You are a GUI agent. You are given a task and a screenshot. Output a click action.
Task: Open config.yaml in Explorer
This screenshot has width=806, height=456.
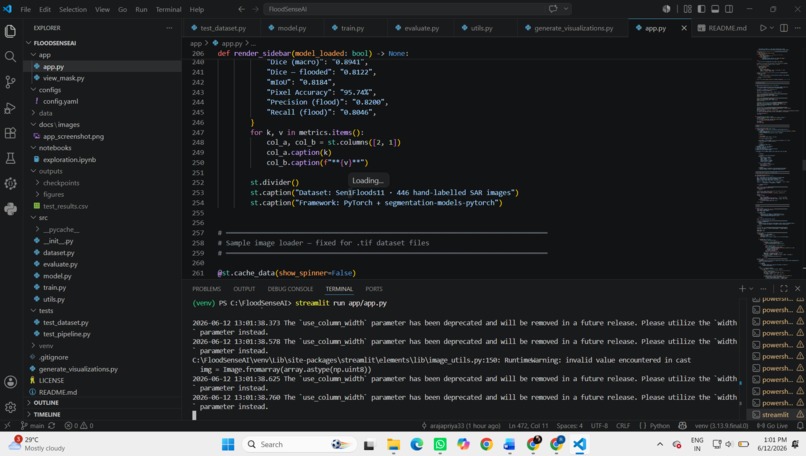coord(60,101)
